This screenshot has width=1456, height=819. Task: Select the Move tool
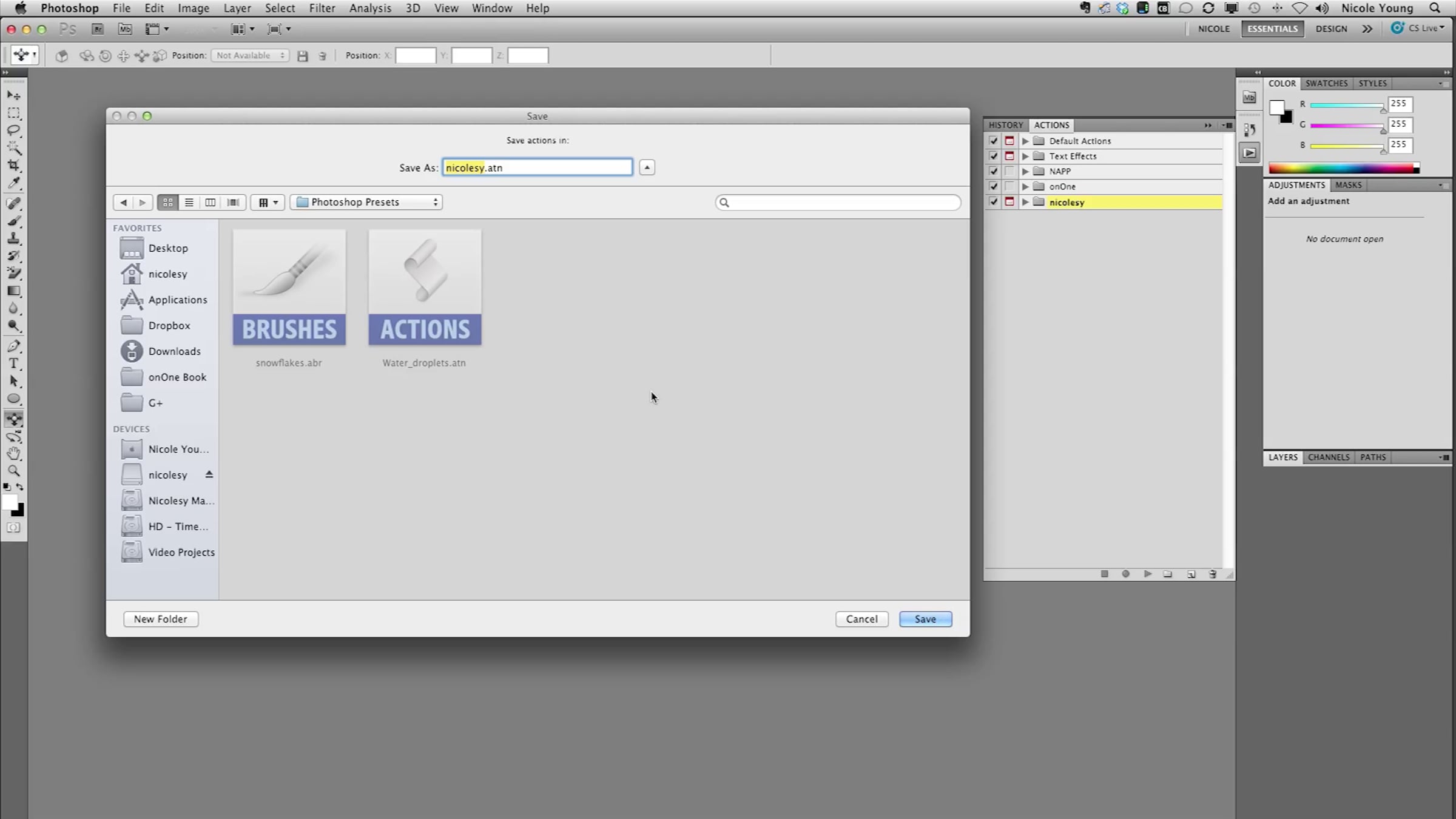[13, 95]
